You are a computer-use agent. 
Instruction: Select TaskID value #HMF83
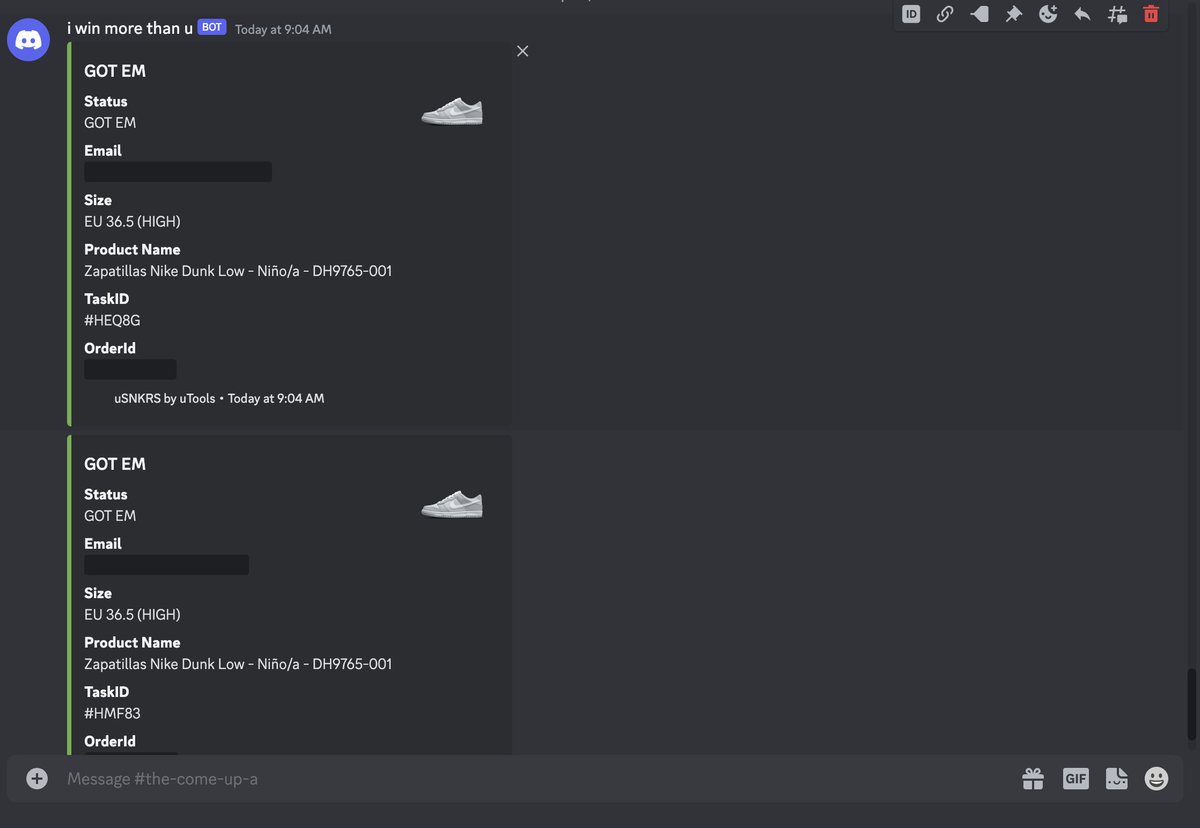coord(112,713)
